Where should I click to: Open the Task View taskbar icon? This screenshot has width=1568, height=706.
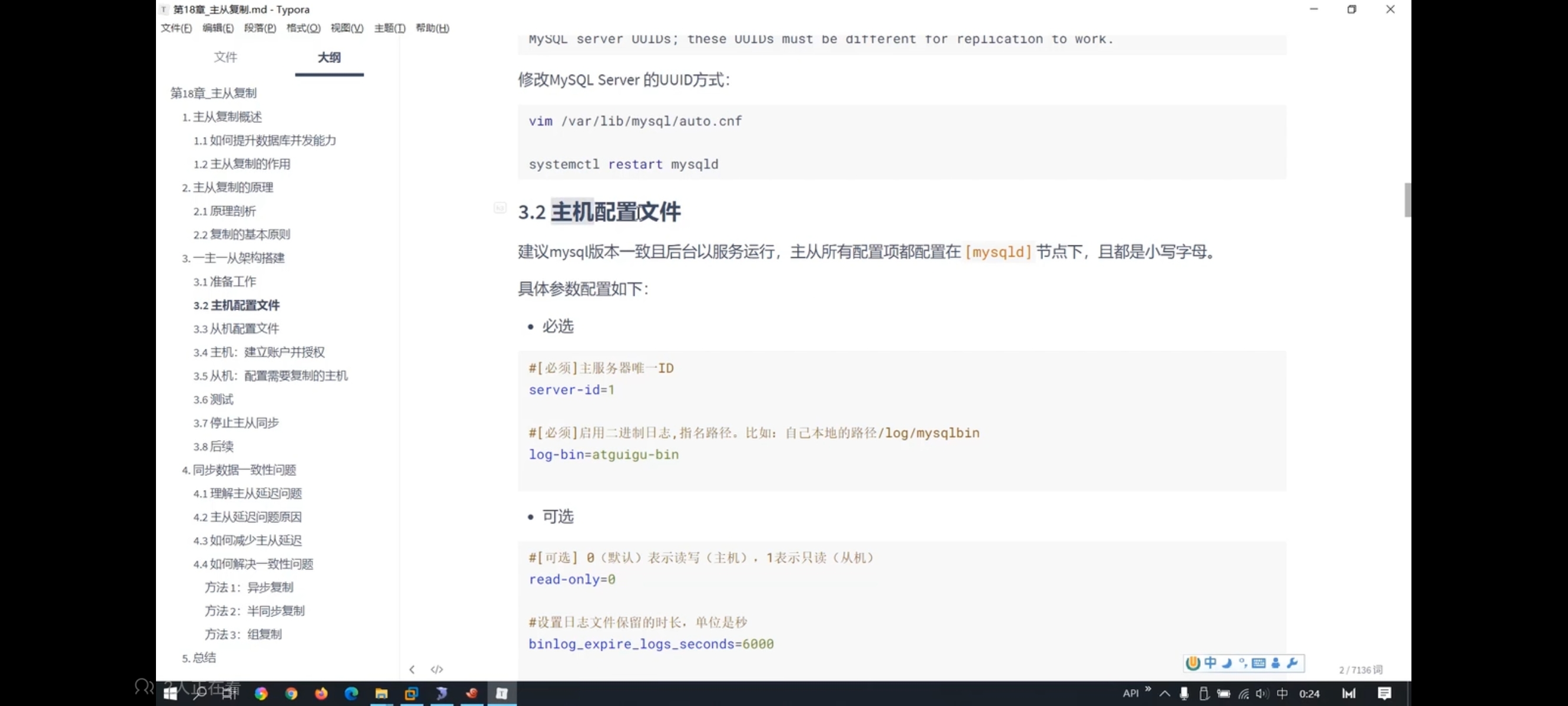pyautogui.click(x=230, y=693)
